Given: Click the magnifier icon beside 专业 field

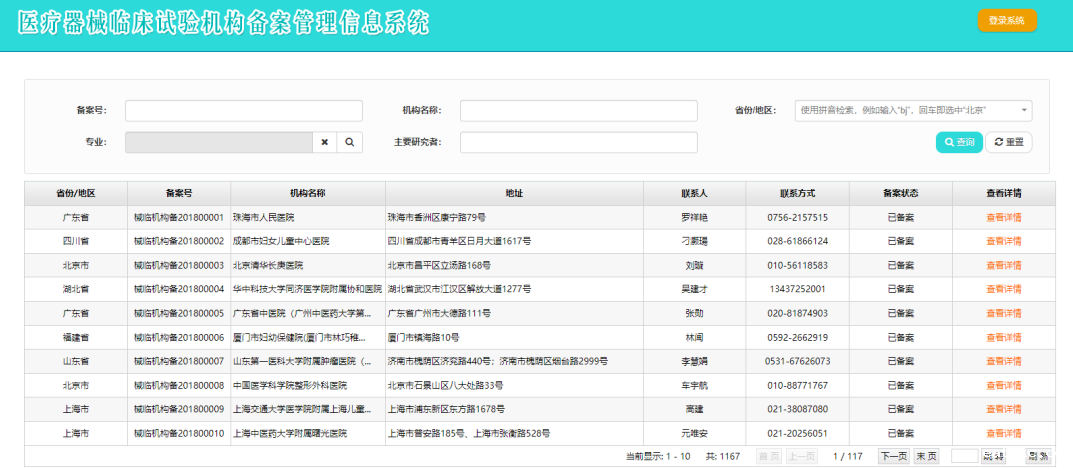Looking at the screenshot, I should point(349,143).
